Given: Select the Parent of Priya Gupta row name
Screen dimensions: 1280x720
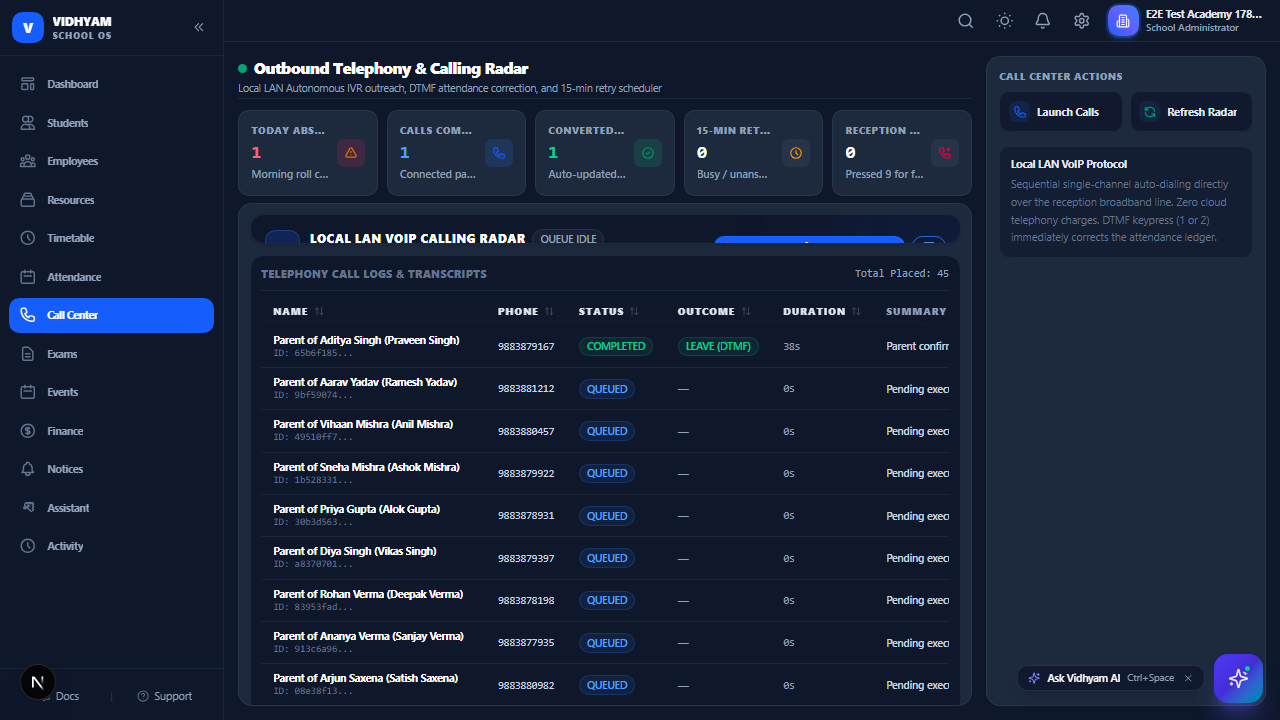Looking at the screenshot, I should coord(356,509).
